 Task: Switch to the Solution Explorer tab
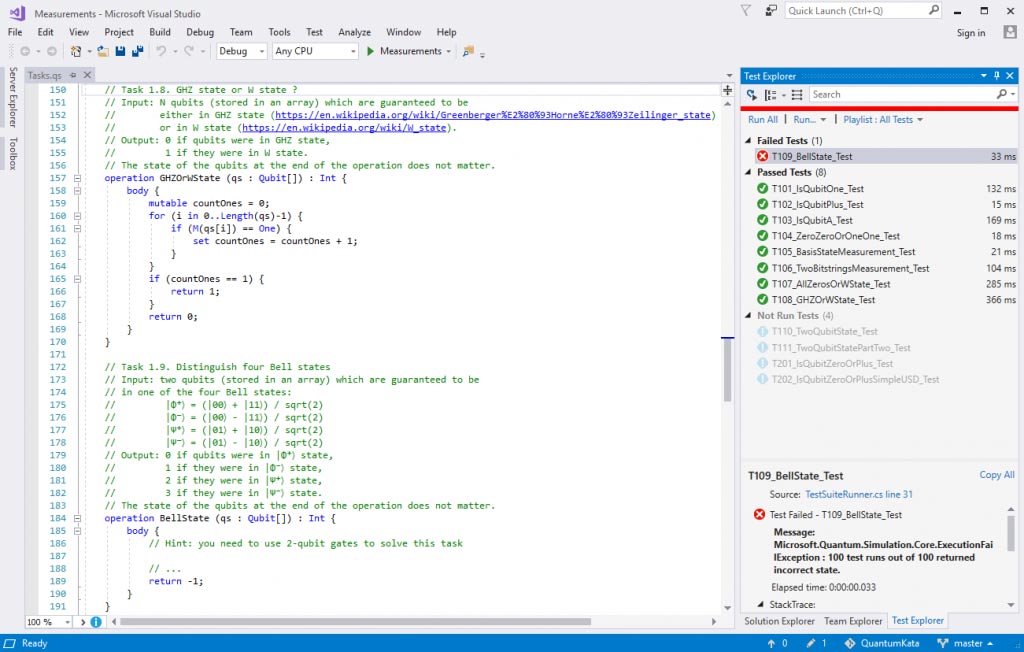pyautogui.click(x=779, y=621)
